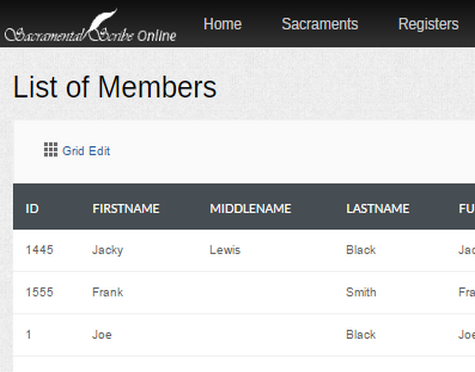475x372 pixels.
Task: Click the Sacramental Scribe Online logo
Action: 90,26
